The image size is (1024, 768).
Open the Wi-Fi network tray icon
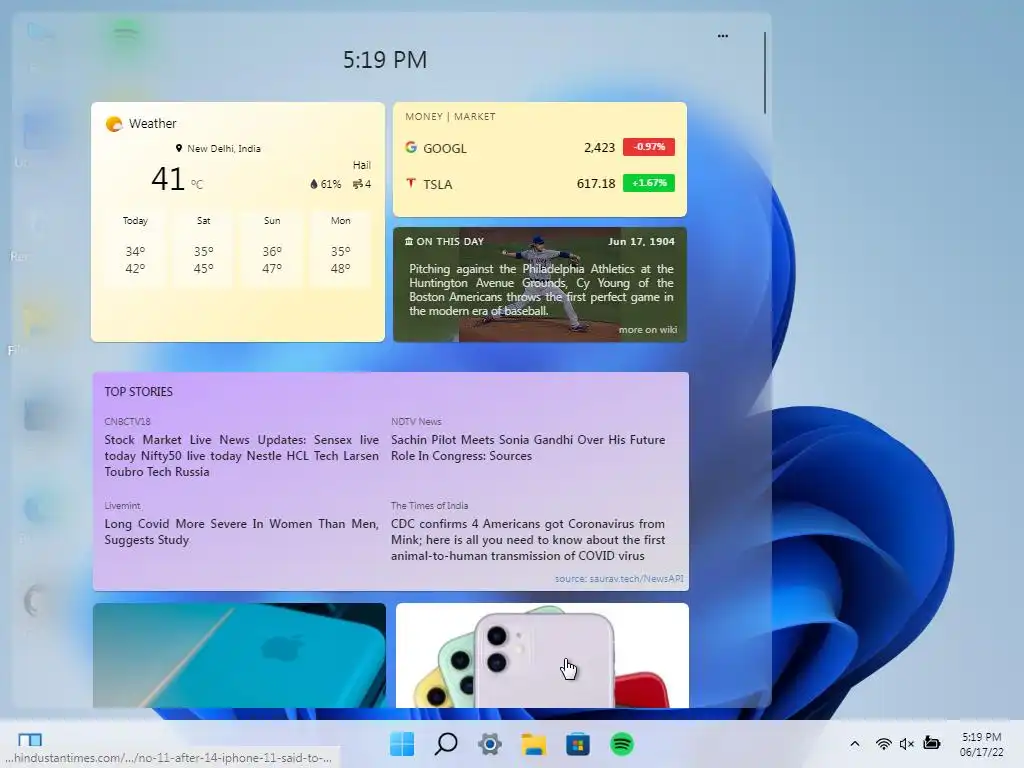point(884,744)
